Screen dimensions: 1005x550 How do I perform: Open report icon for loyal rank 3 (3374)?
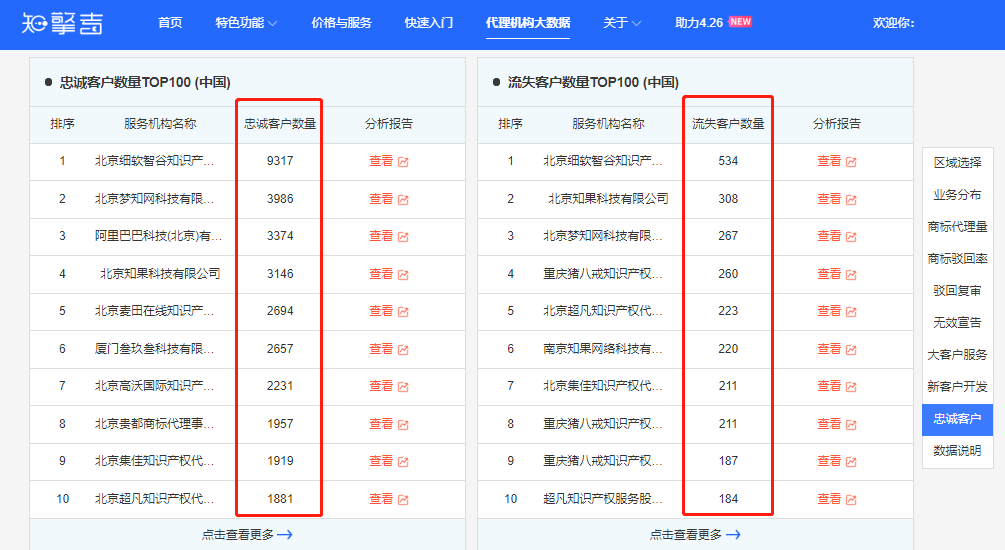coord(403,237)
